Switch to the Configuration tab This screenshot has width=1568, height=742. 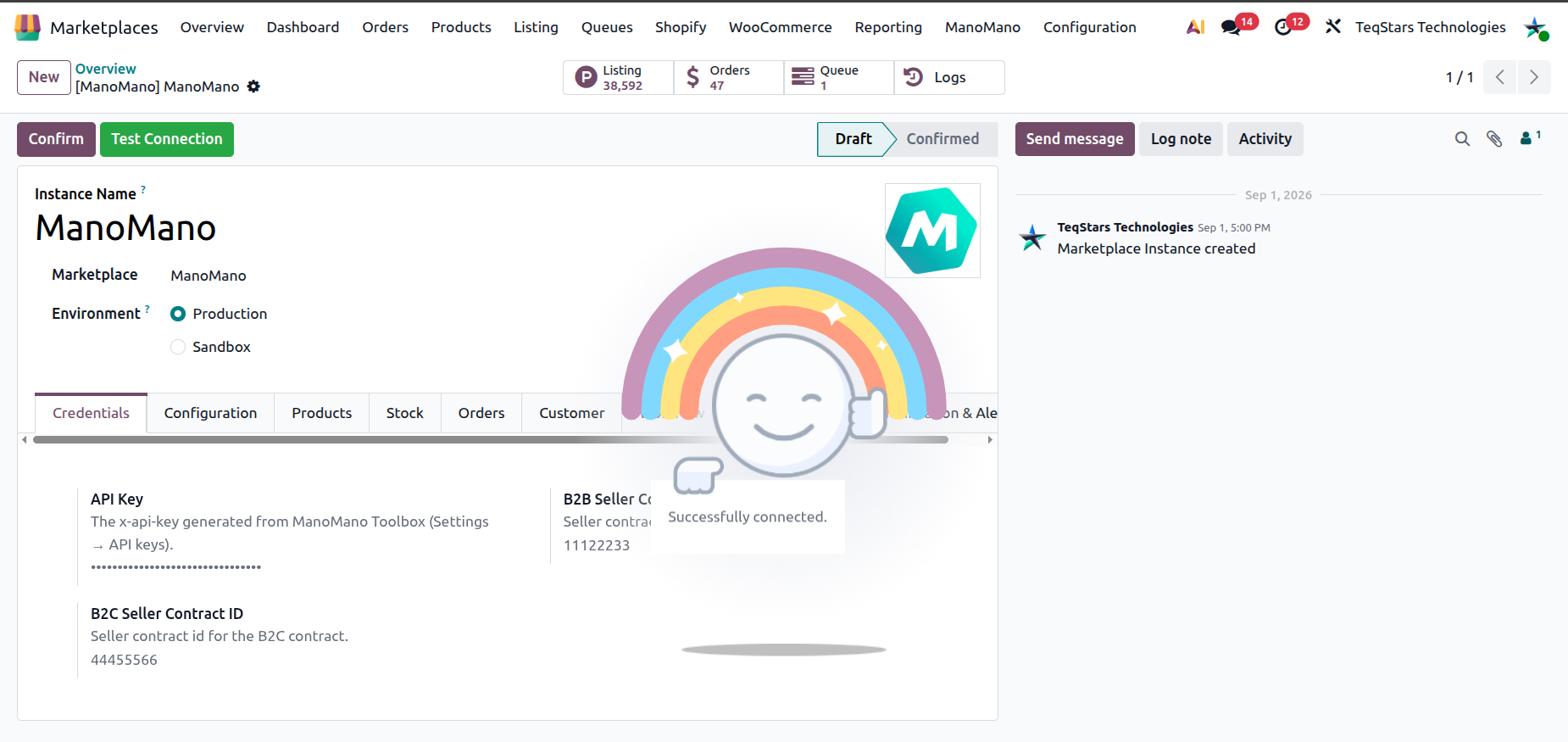click(x=210, y=413)
